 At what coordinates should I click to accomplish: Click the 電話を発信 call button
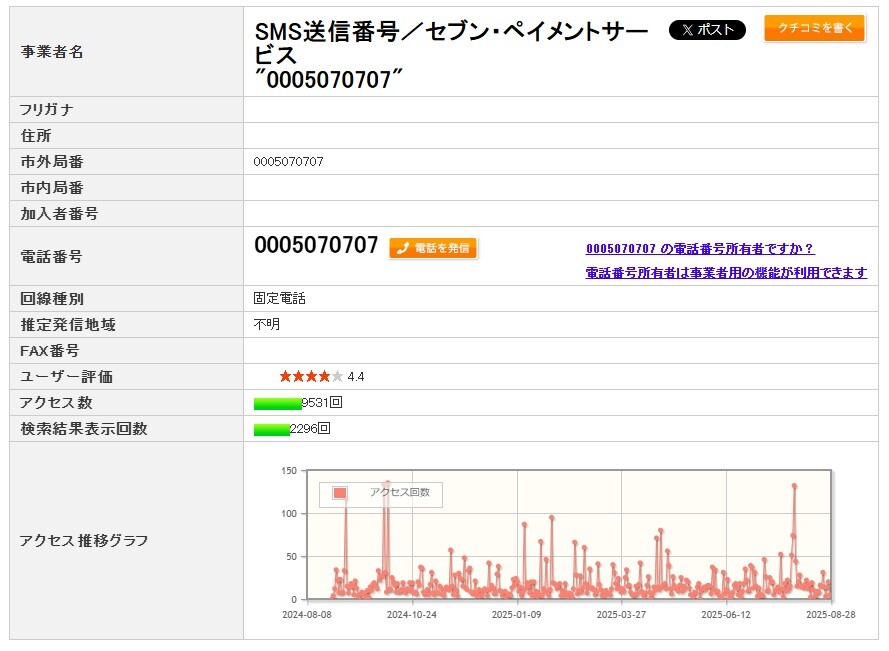(433, 248)
